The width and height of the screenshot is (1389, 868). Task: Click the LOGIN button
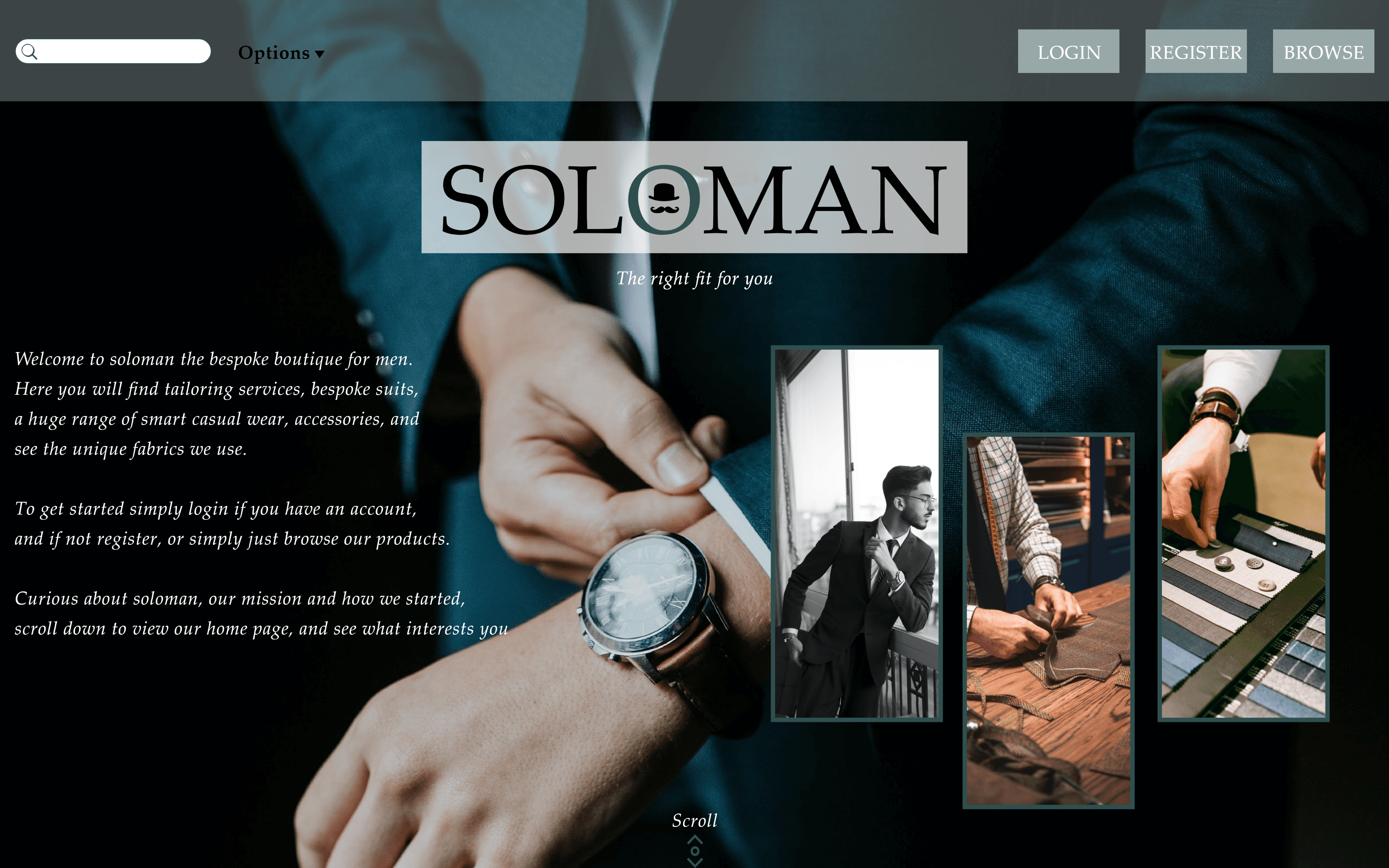[1068, 51]
